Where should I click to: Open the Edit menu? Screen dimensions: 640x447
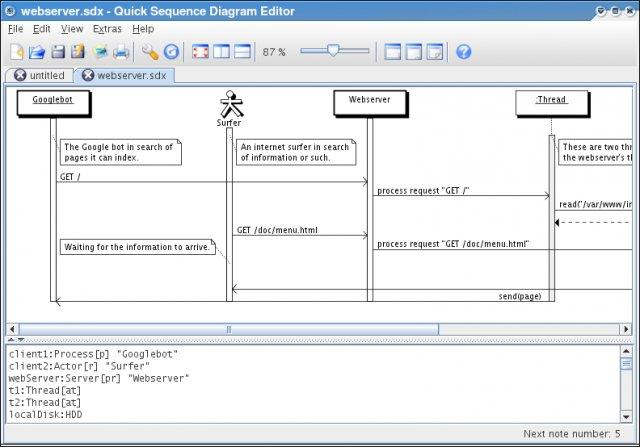[x=41, y=29]
